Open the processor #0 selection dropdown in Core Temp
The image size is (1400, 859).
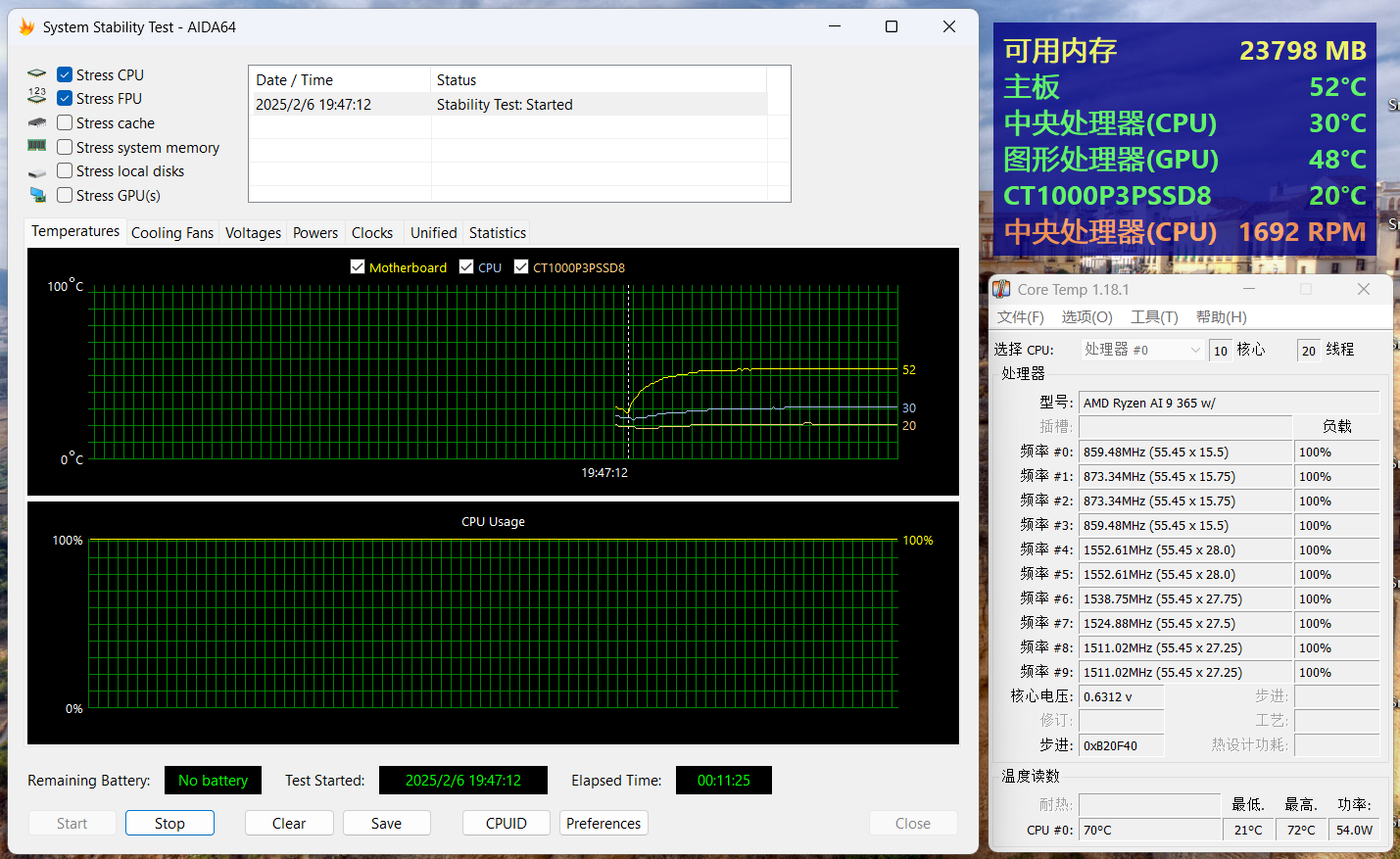(1142, 350)
